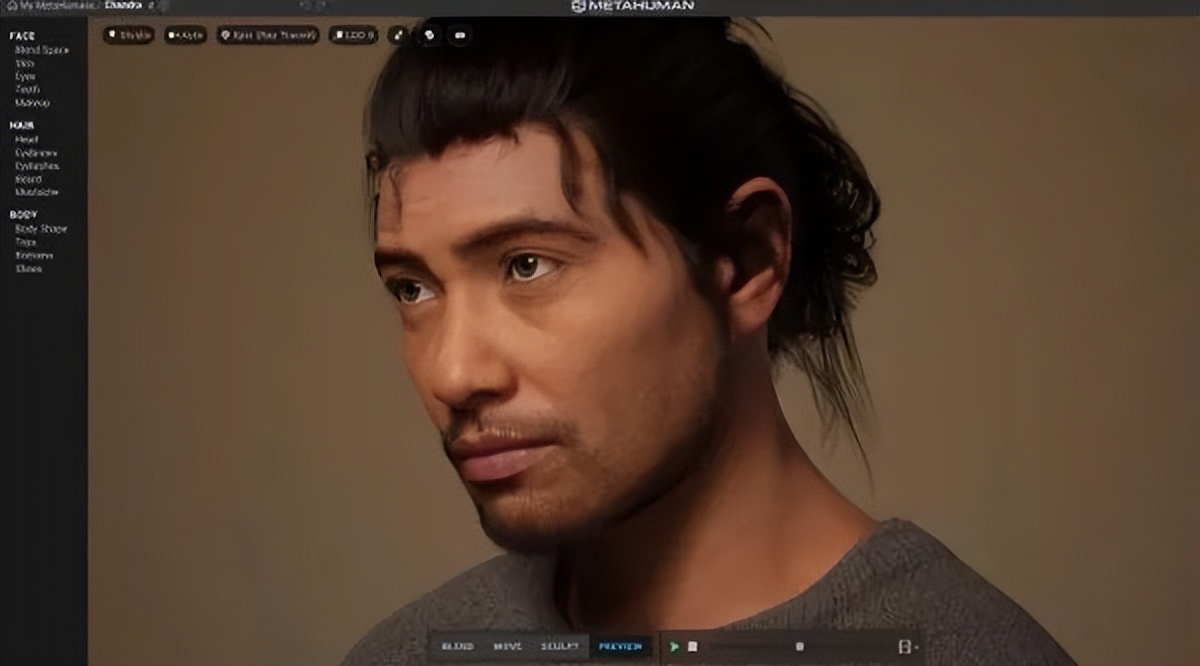Click the HAIR section header
The height and width of the screenshot is (666, 1200).
point(22,125)
